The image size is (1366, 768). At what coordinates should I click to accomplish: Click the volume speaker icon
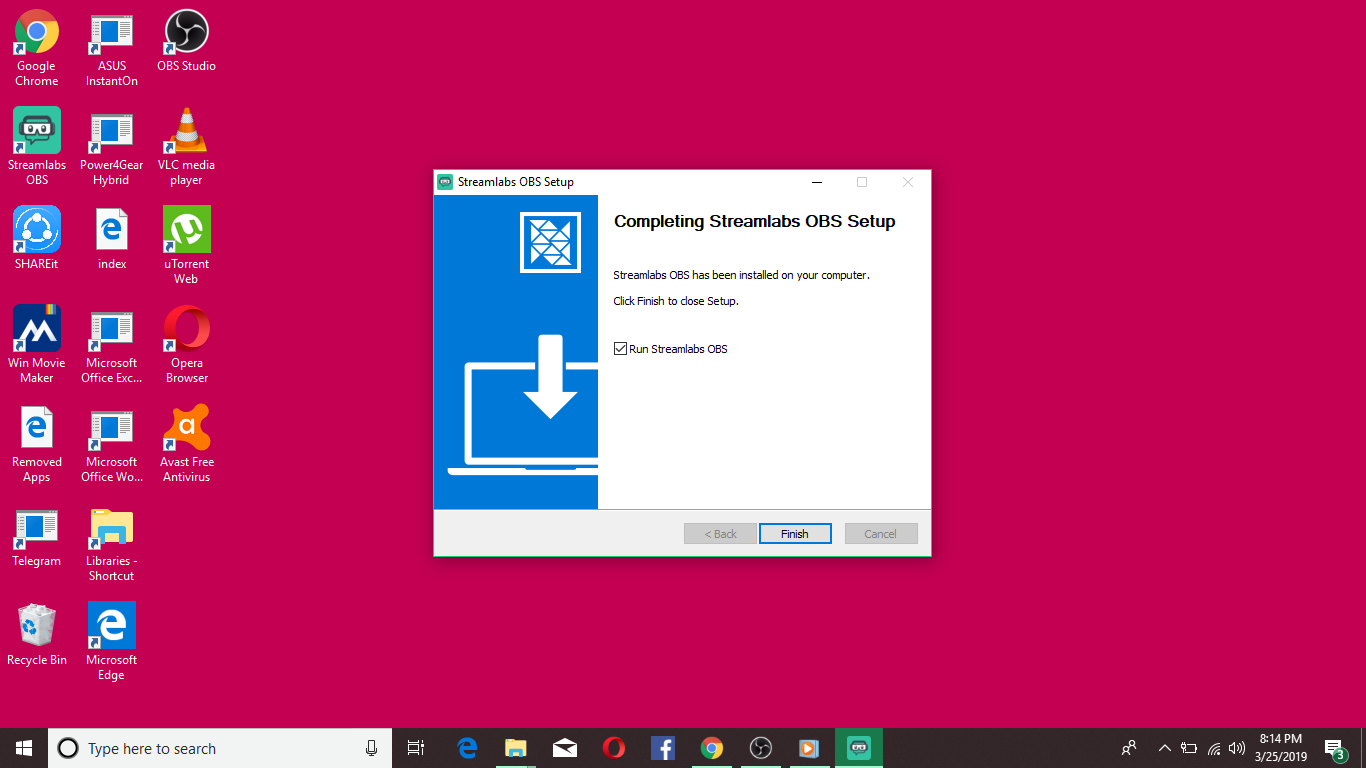[x=1237, y=748]
